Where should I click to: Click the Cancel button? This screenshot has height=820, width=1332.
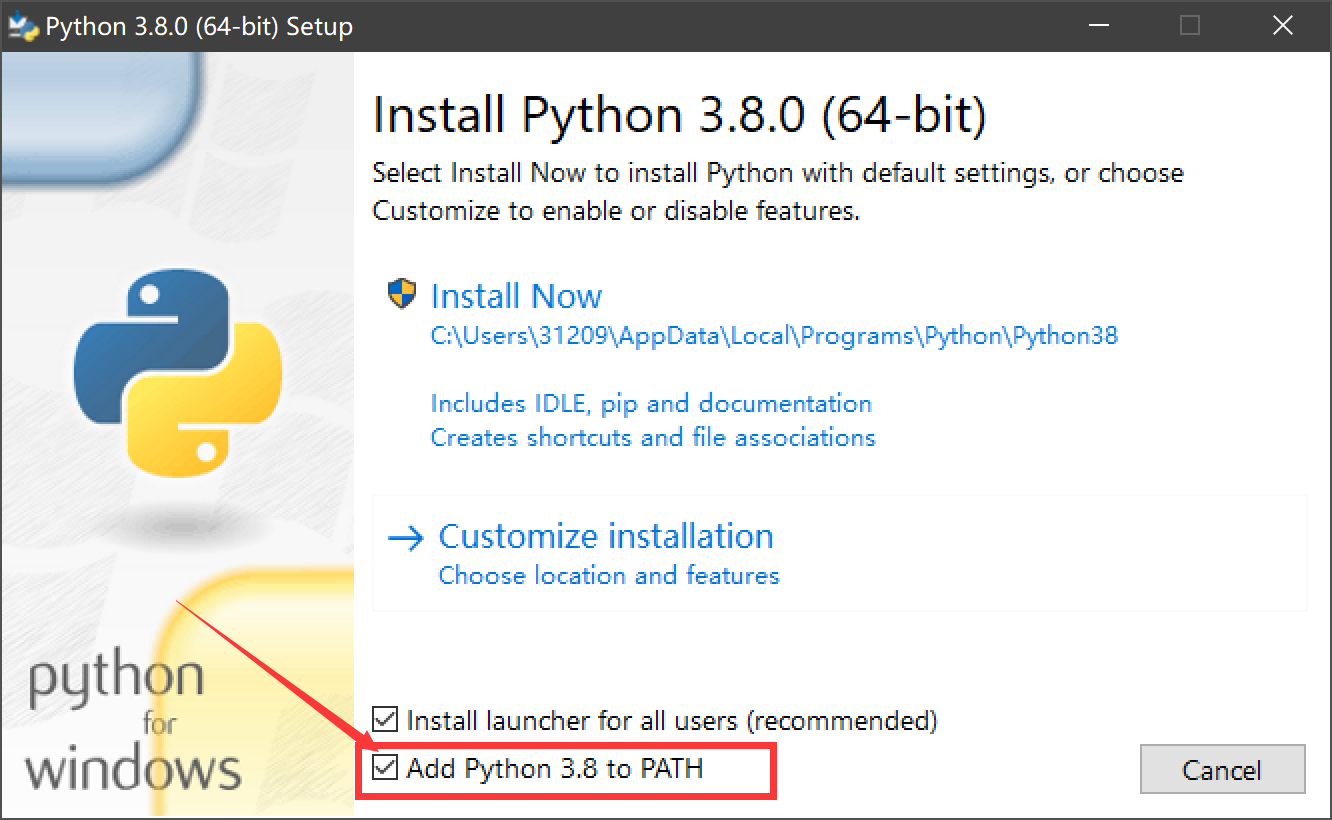[1222, 769]
